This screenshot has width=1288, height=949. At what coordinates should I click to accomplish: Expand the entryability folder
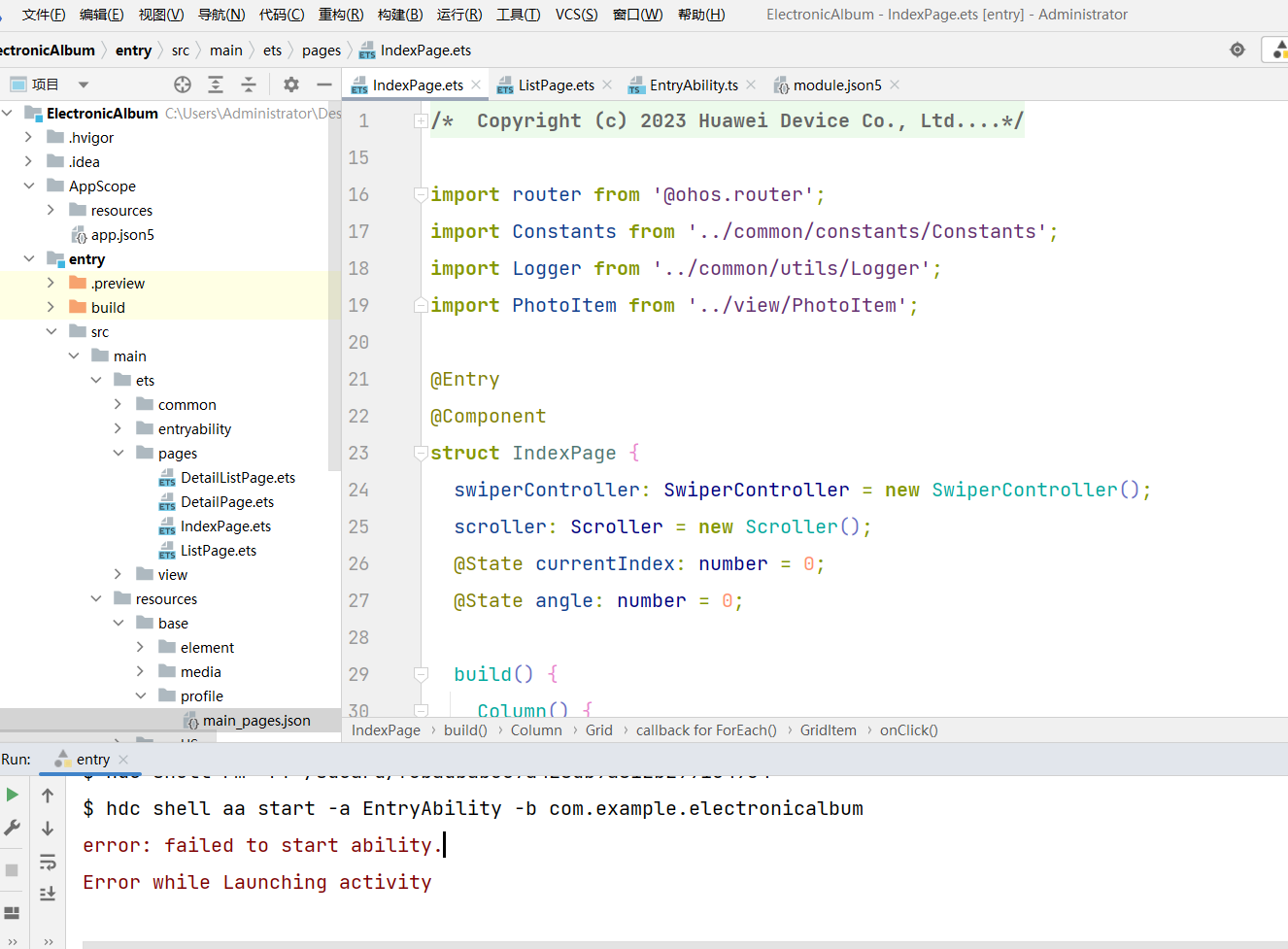click(x=119, y=428)
